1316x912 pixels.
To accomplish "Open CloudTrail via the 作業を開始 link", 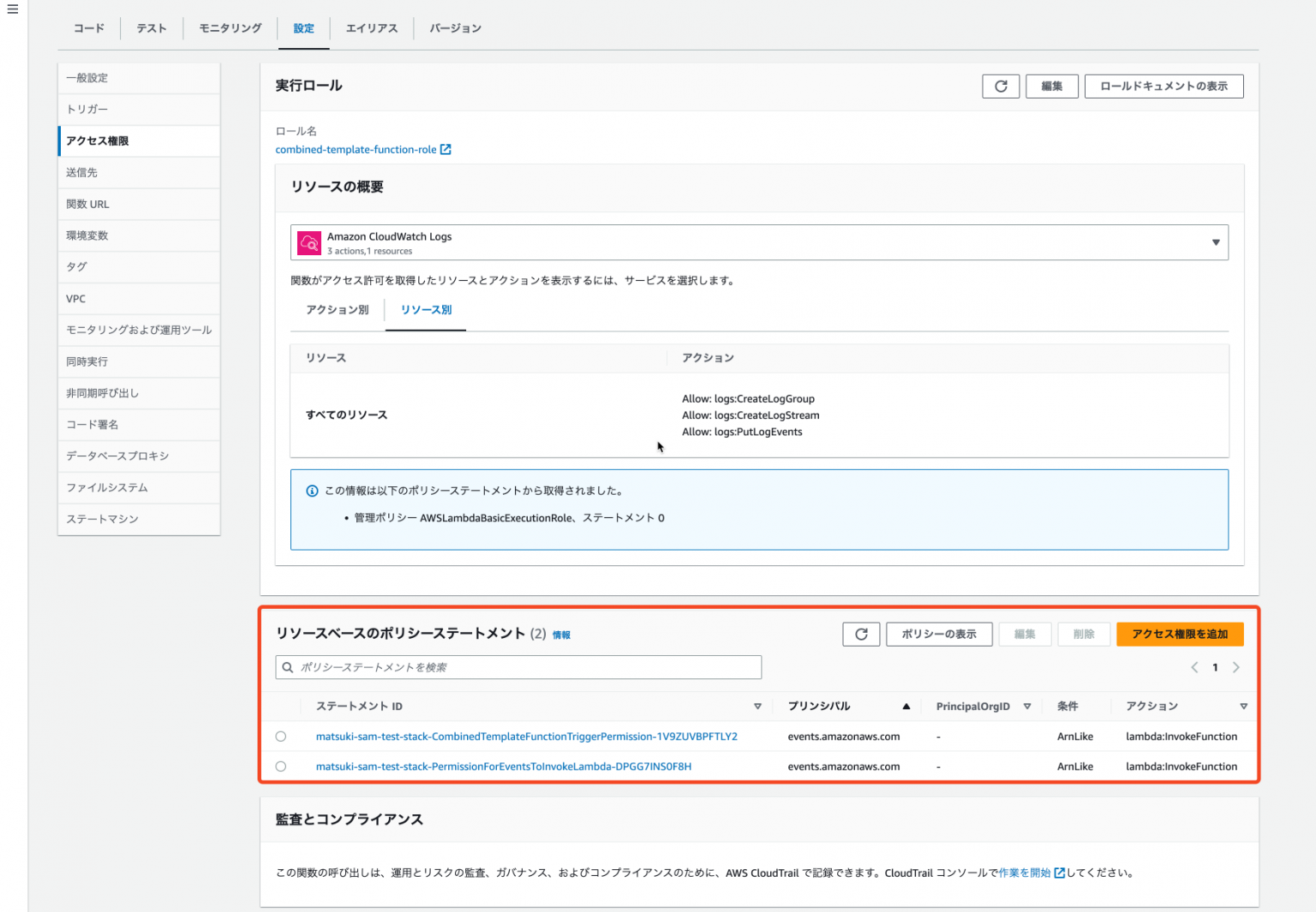I will point(1025,872).
